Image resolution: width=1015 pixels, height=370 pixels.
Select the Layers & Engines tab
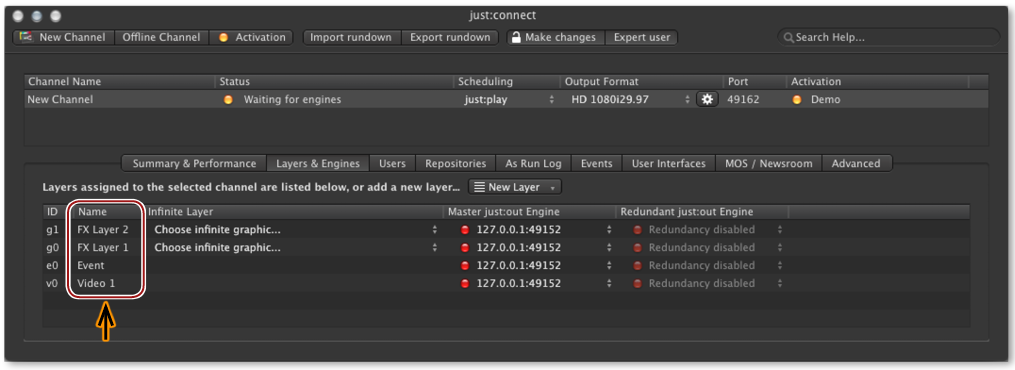pyautogui.click(x=318, y=164)
